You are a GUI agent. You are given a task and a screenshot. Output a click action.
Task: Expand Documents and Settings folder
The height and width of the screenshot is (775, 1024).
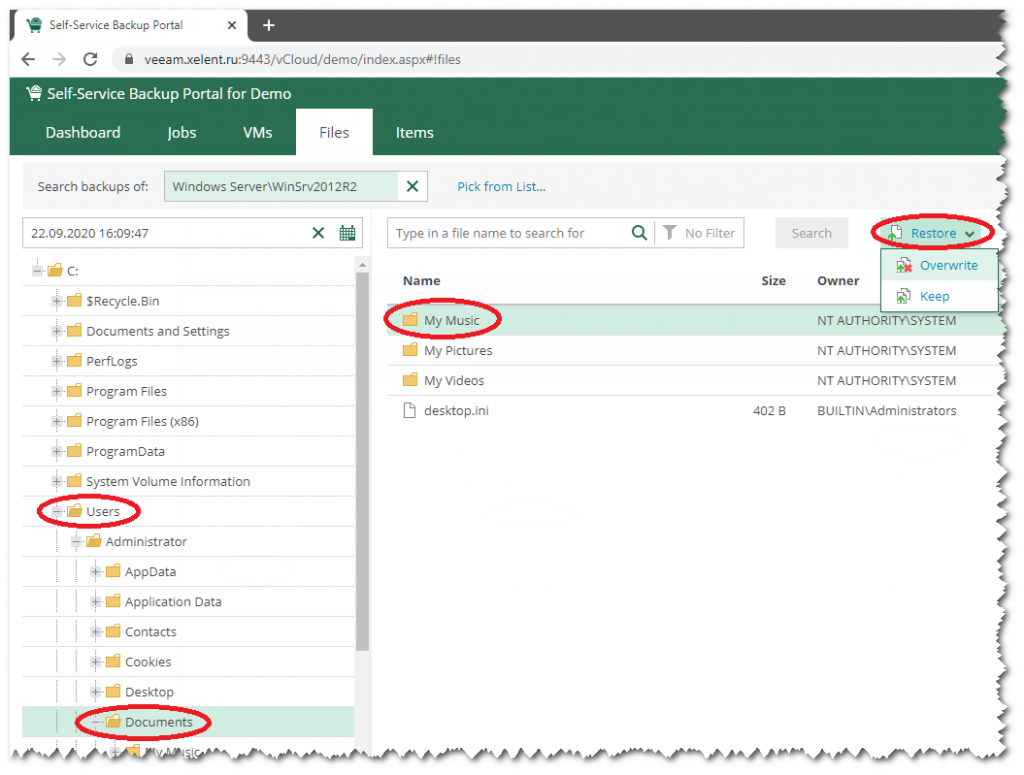click(57, 331)
